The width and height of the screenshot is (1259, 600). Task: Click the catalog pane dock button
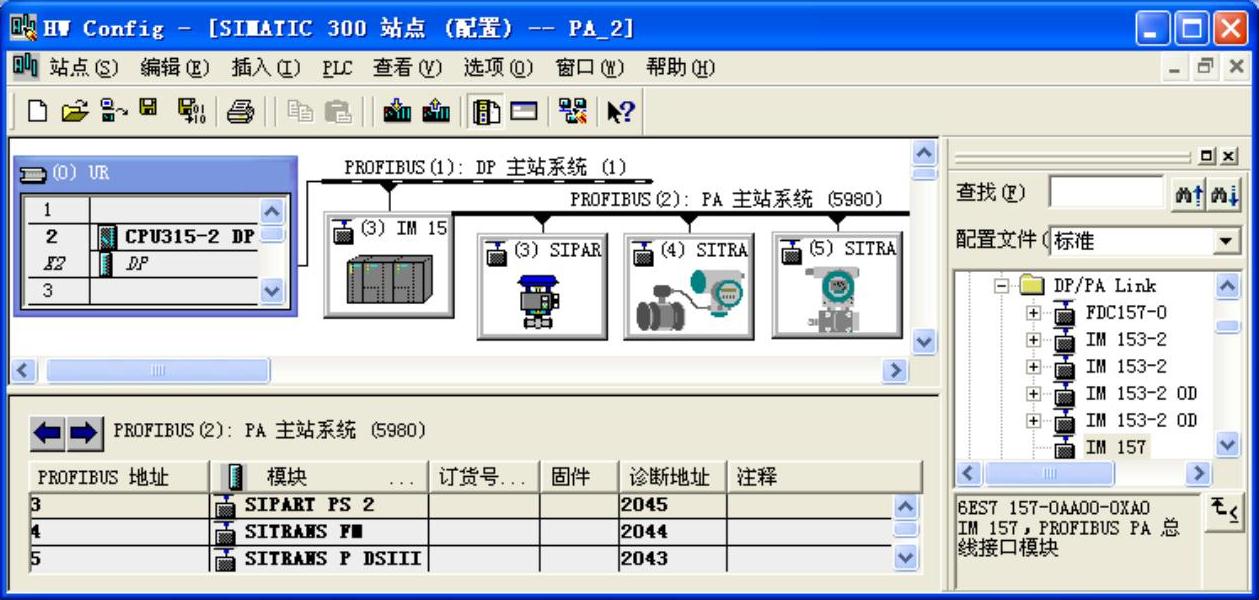click(x=1207, y=157)
